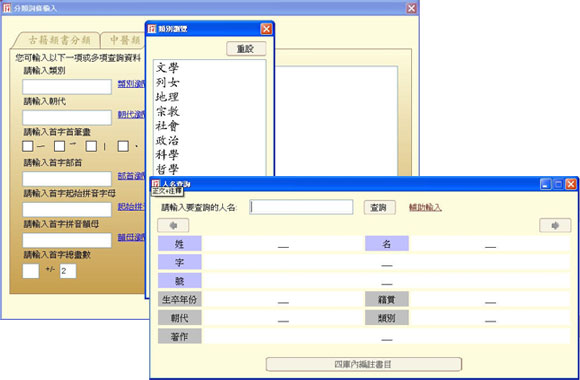Check the dot stroke (、) checkbox
The width and height of the screenshot is (580, 380).
(x=123, y=146)
